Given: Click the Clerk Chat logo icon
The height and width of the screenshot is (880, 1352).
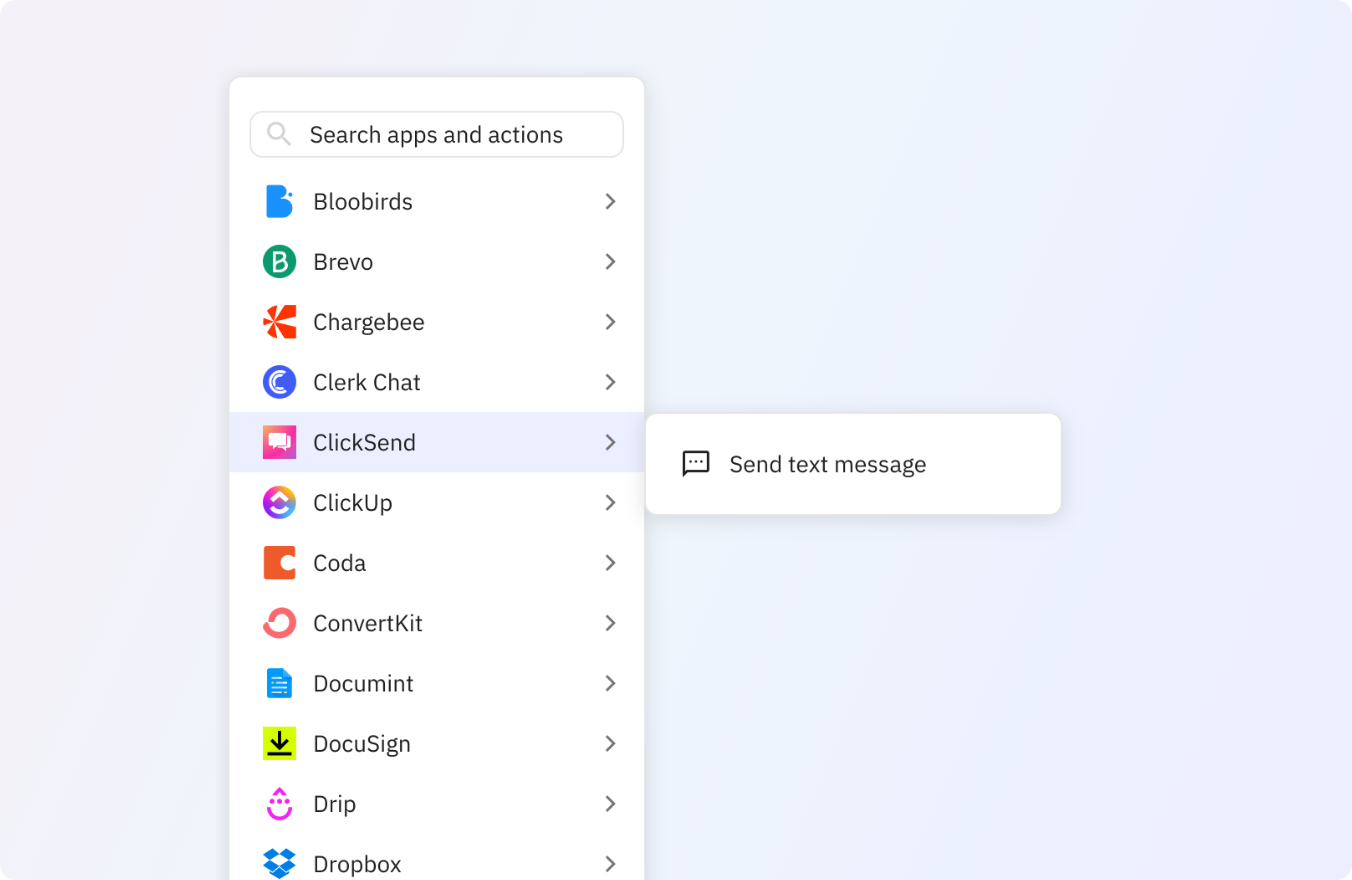Looking at the screenshot, I should click(279, 382).
